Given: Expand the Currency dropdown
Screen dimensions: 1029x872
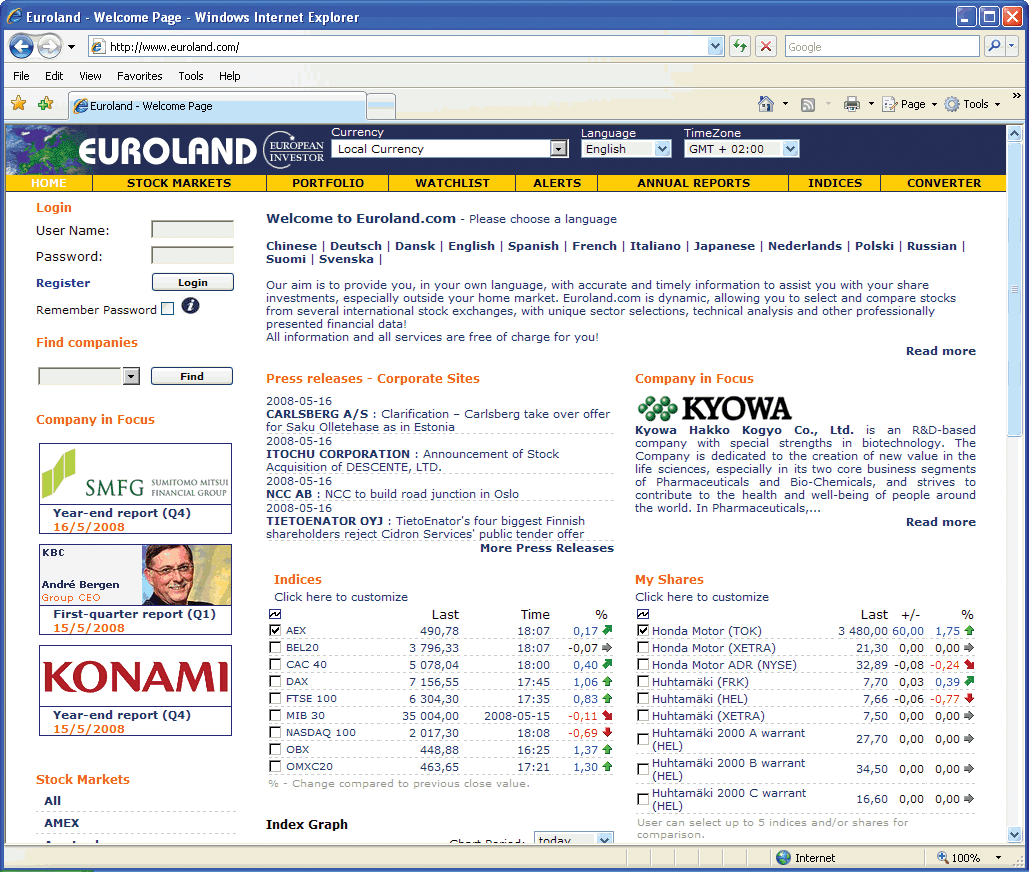Looking at the screenshot, I should click(x=559, y=149).
